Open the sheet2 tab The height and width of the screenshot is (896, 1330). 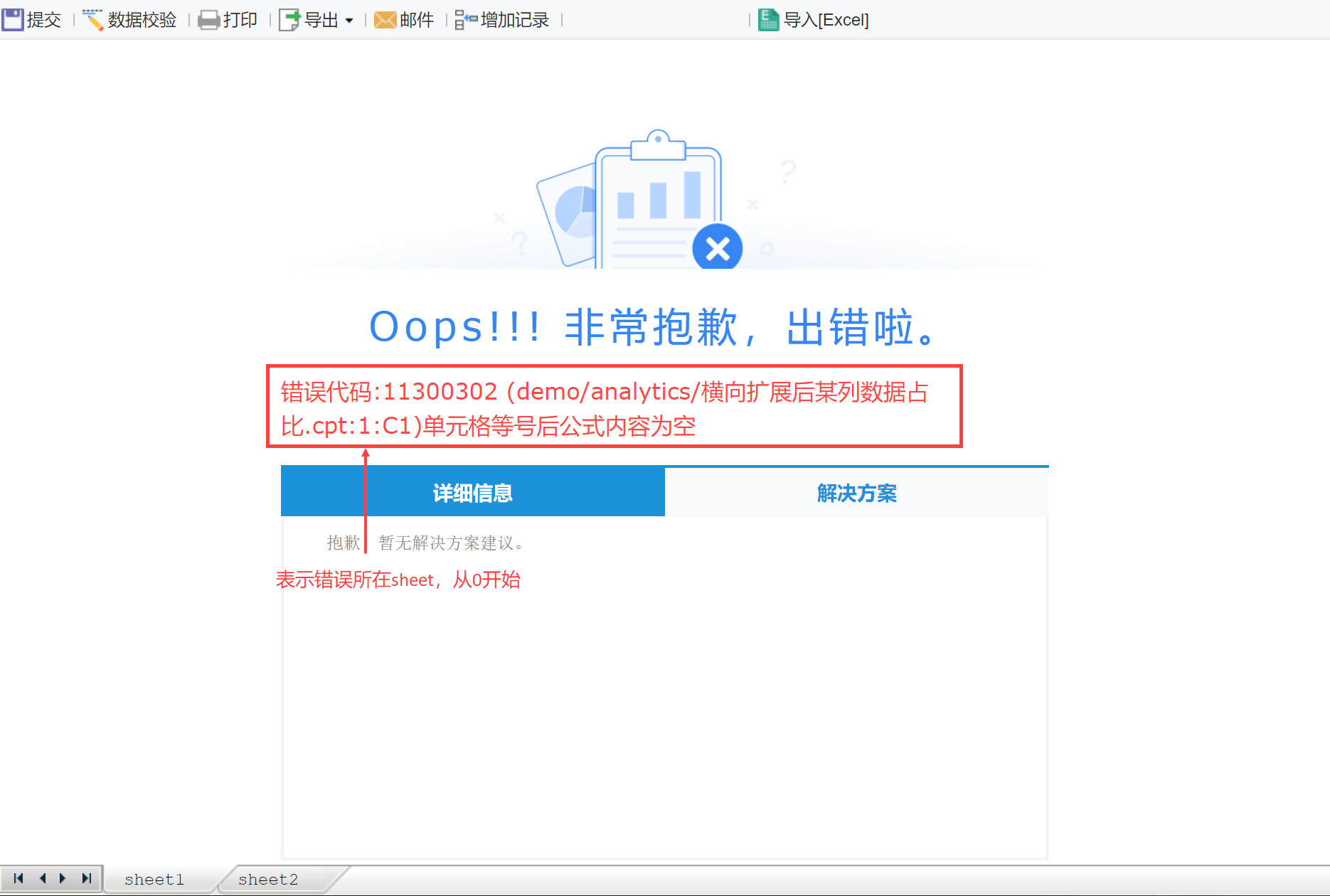coord(268,880)
